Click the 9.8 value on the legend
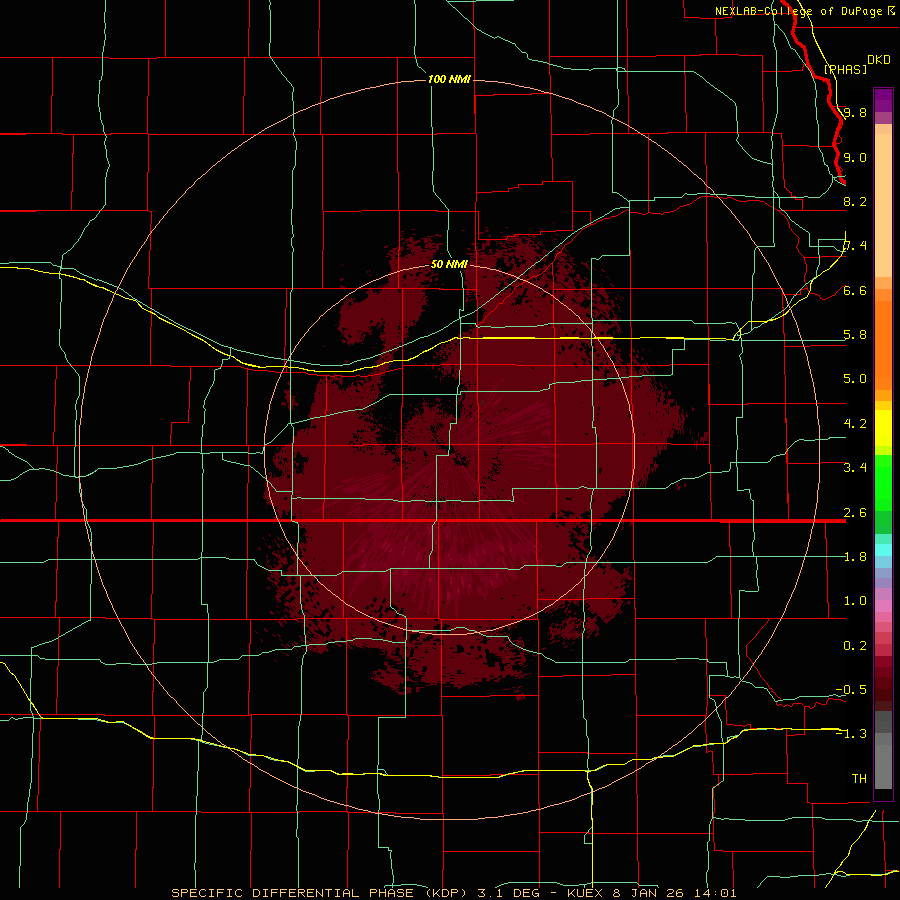 click(855, 112)
